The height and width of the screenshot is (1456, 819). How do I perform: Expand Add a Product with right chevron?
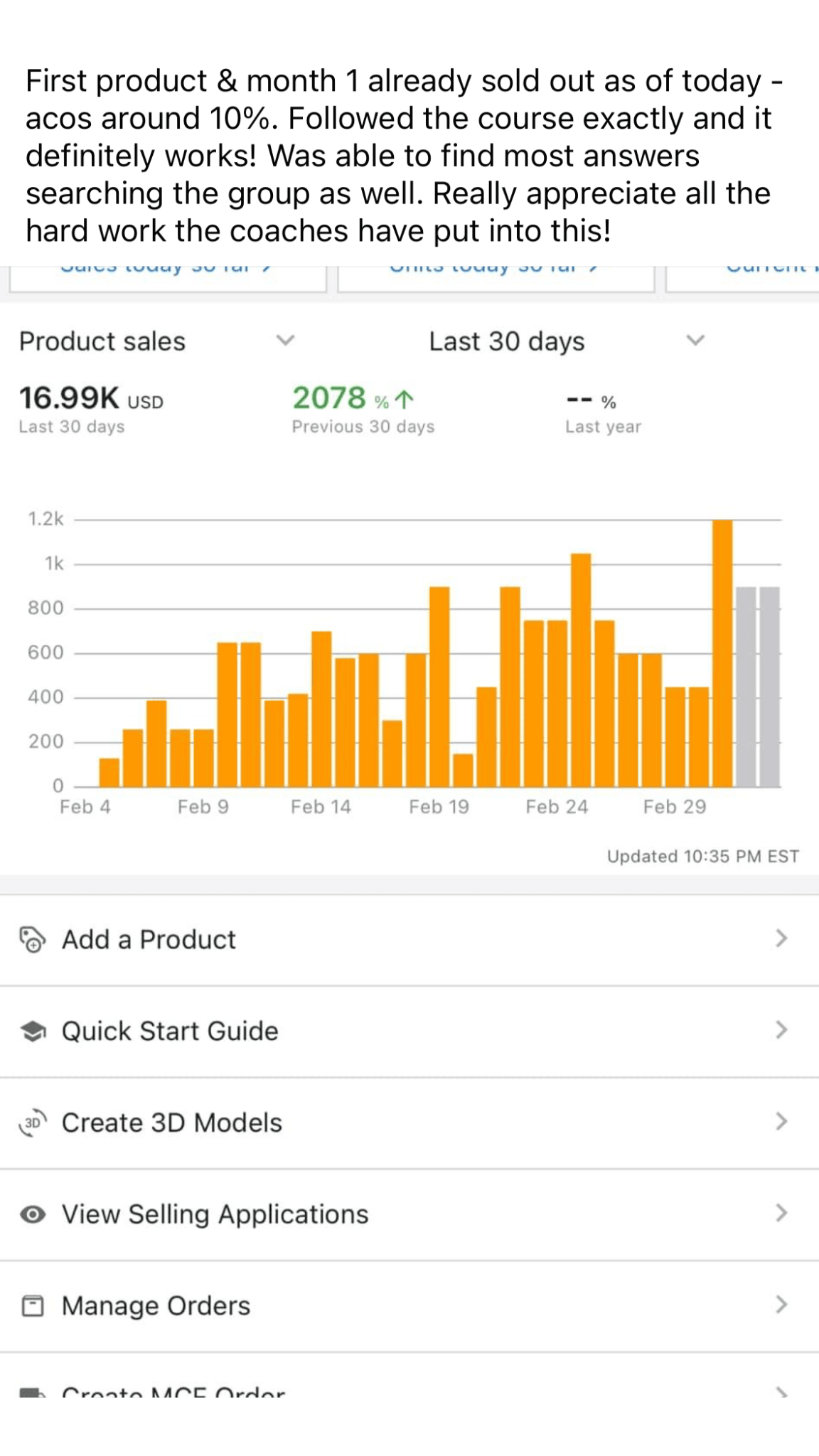pos(781,938)
